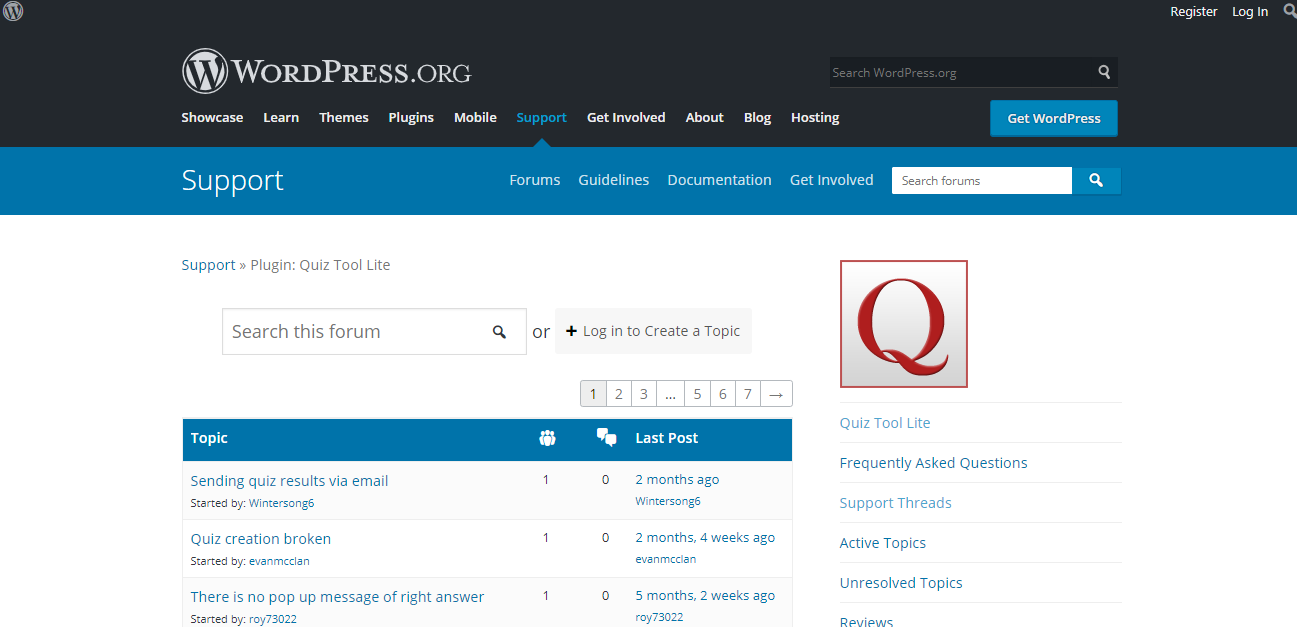Open Get Involved in Support sub-navigation
1297x627 pixels.
832,180
